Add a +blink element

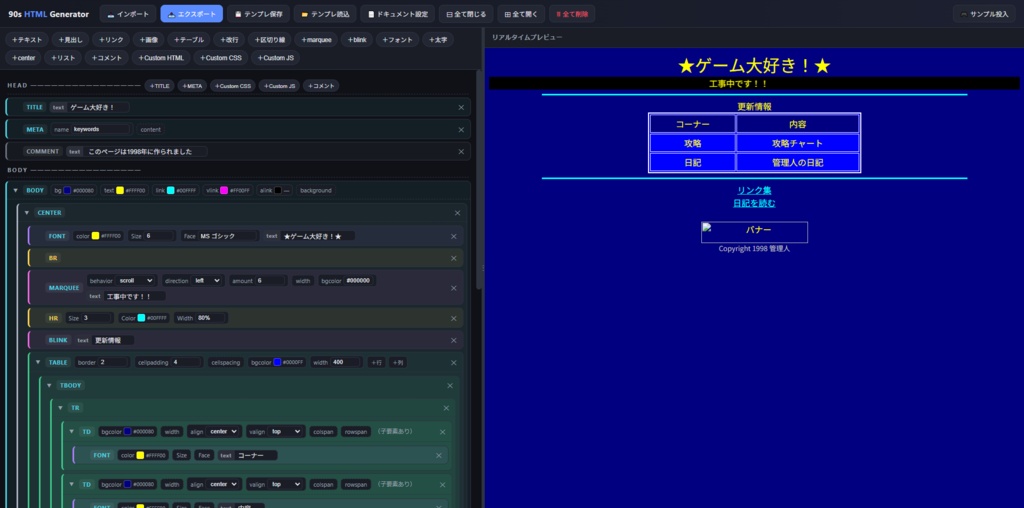356,40
